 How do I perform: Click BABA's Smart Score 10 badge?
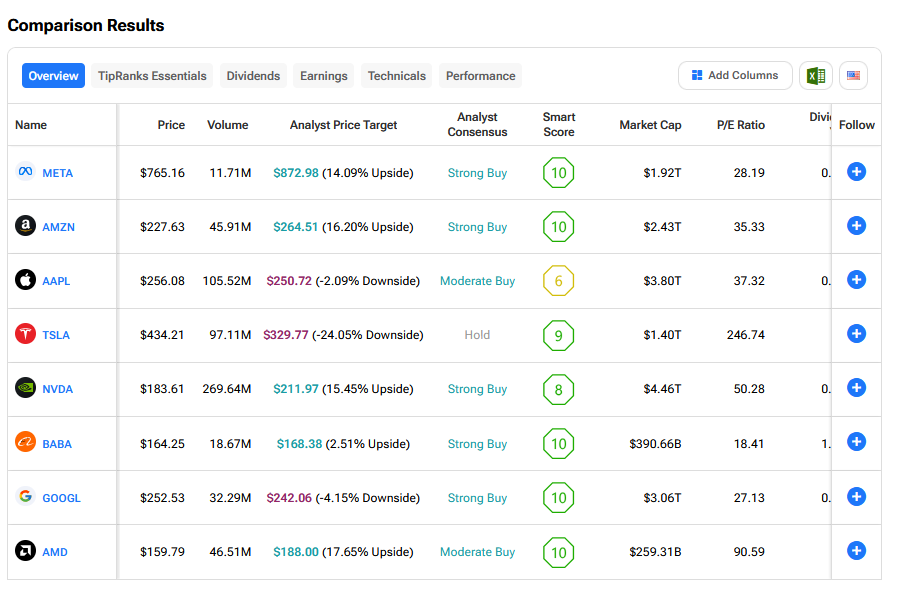(x=558, y=444)
